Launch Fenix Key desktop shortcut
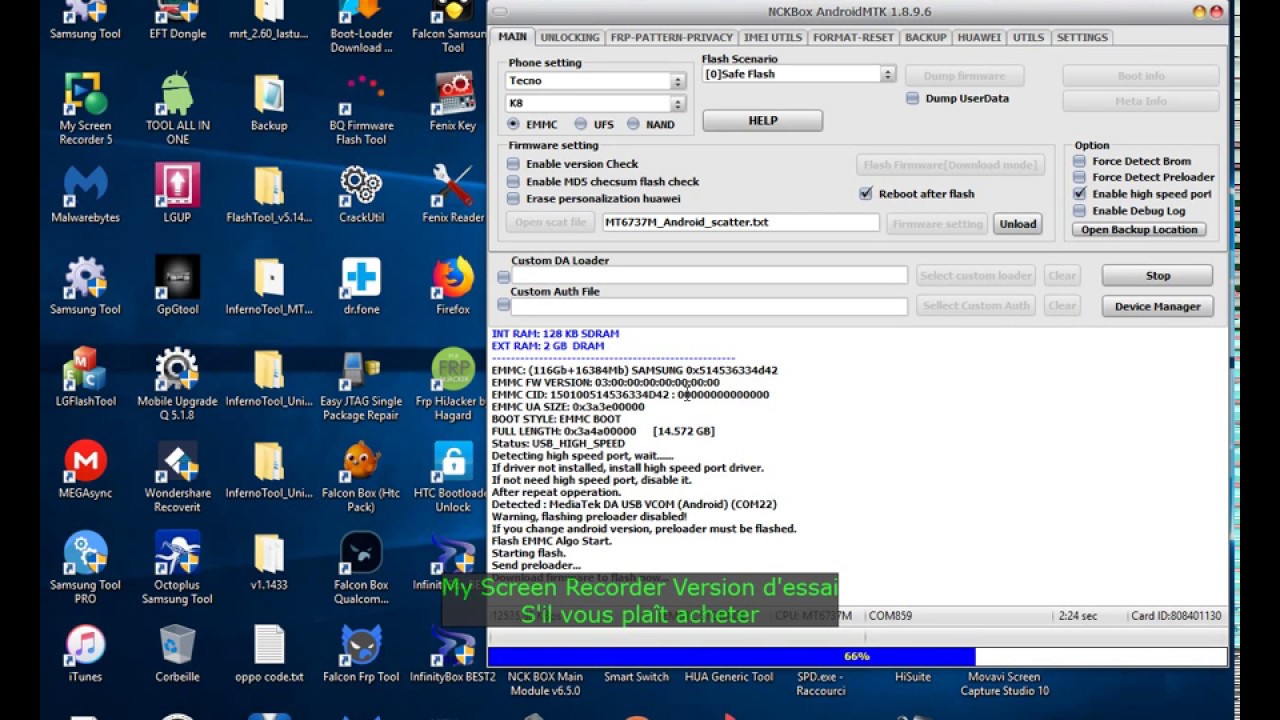Viewport: 1280px width, 720px height. coord(453,102)
